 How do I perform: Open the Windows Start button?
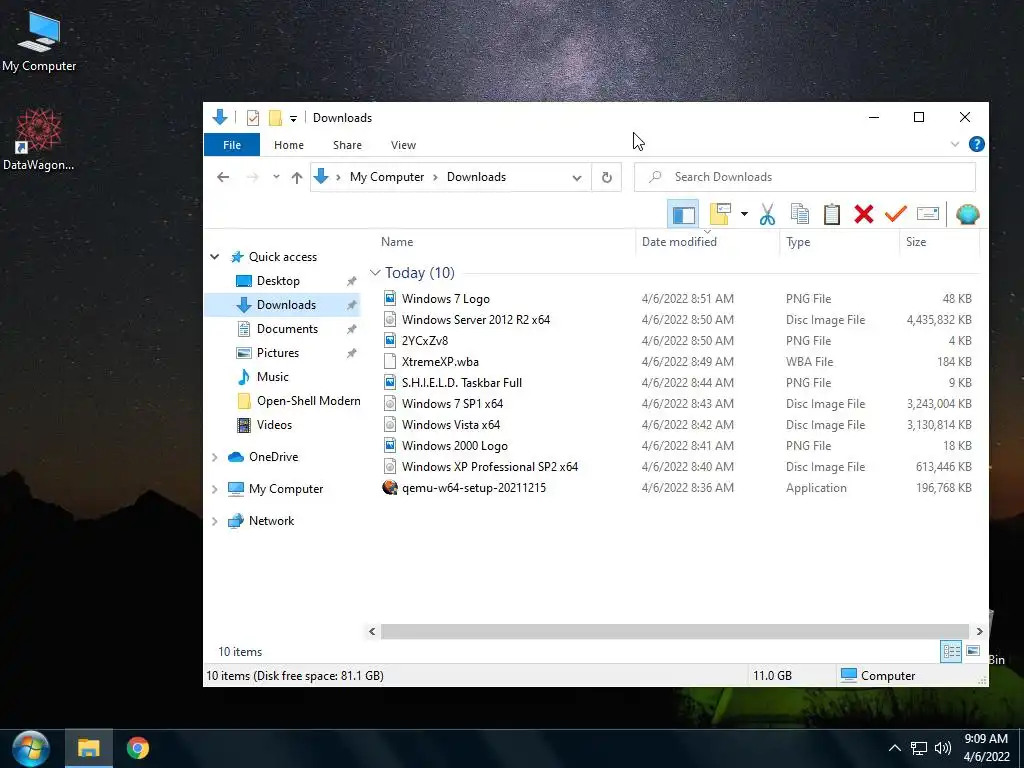pyautogui.click(x=30, y=748)
